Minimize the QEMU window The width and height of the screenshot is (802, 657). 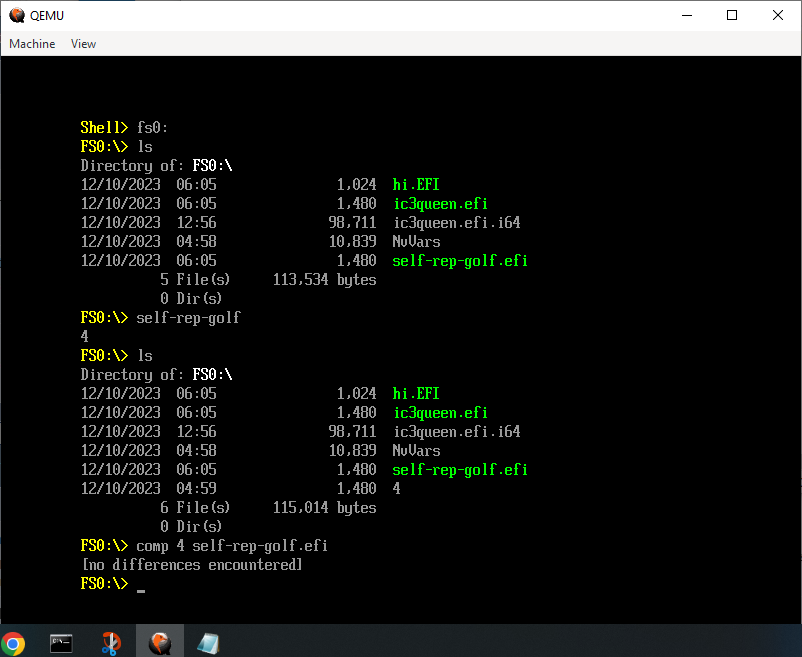686,15
